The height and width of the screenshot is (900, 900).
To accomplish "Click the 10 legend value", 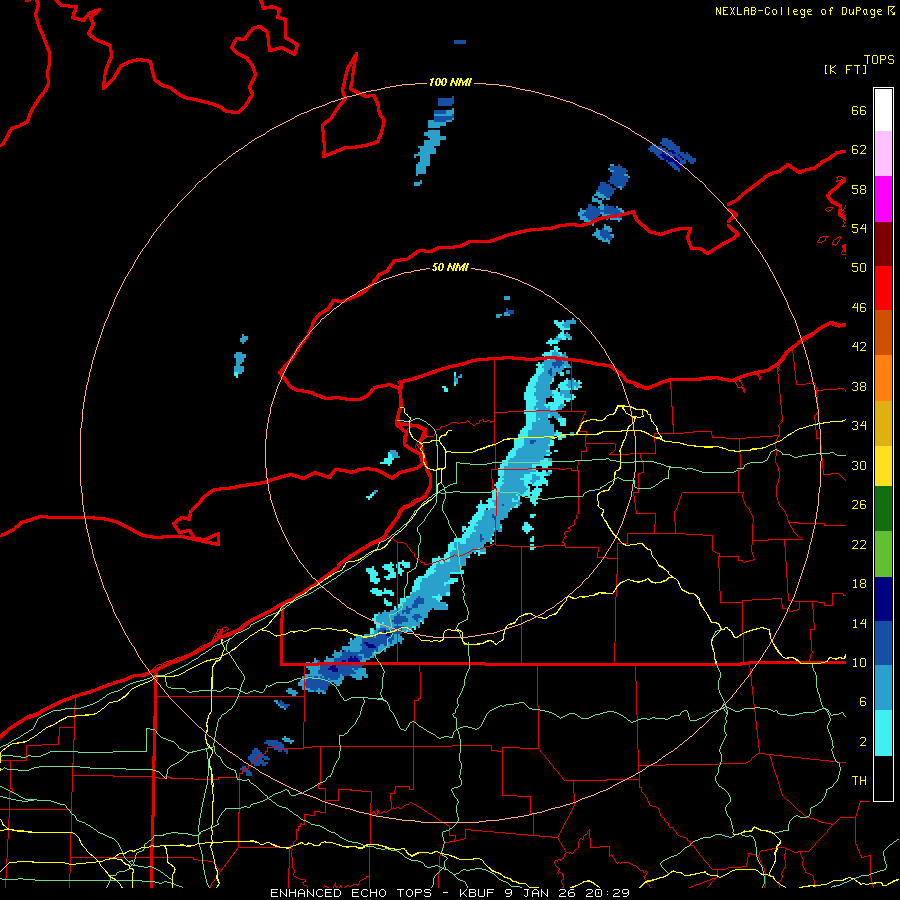I will click(x=859, y=662).
